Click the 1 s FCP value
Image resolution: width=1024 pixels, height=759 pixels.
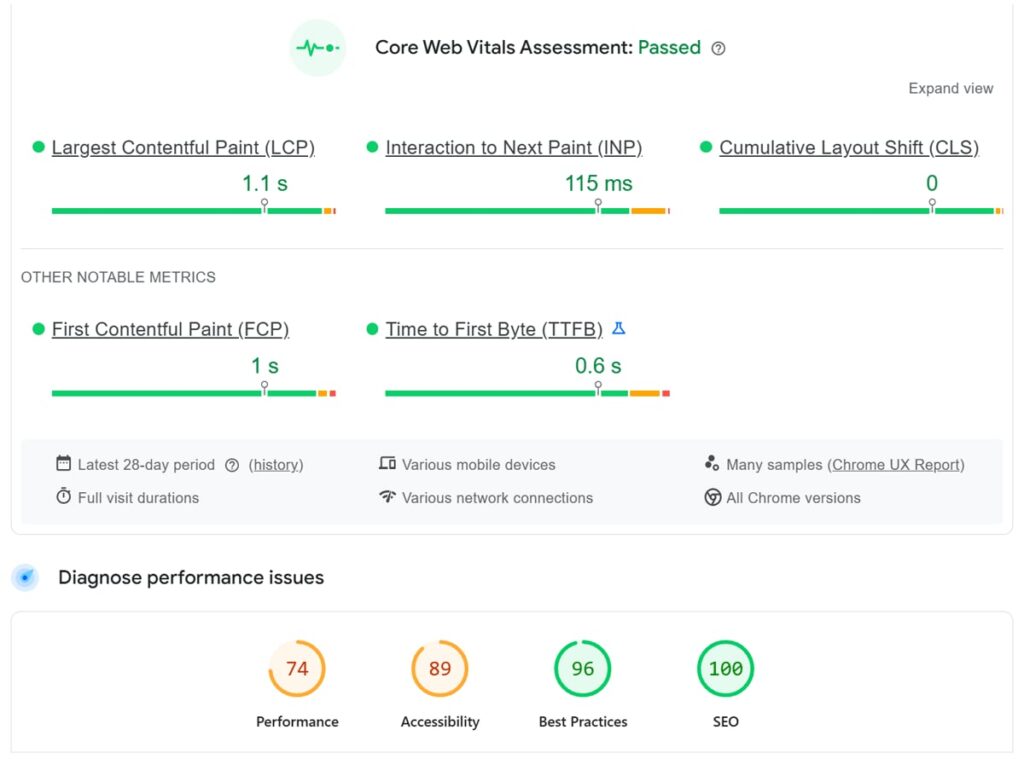pos(264,366)
